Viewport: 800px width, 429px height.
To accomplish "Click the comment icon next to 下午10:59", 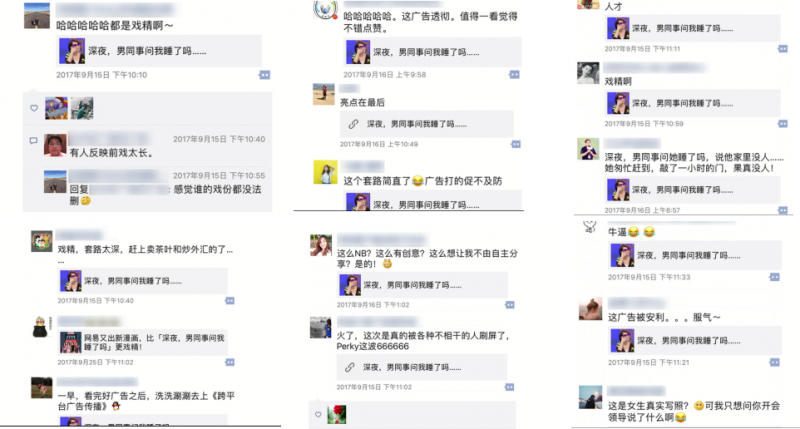I will coord(783,124).
